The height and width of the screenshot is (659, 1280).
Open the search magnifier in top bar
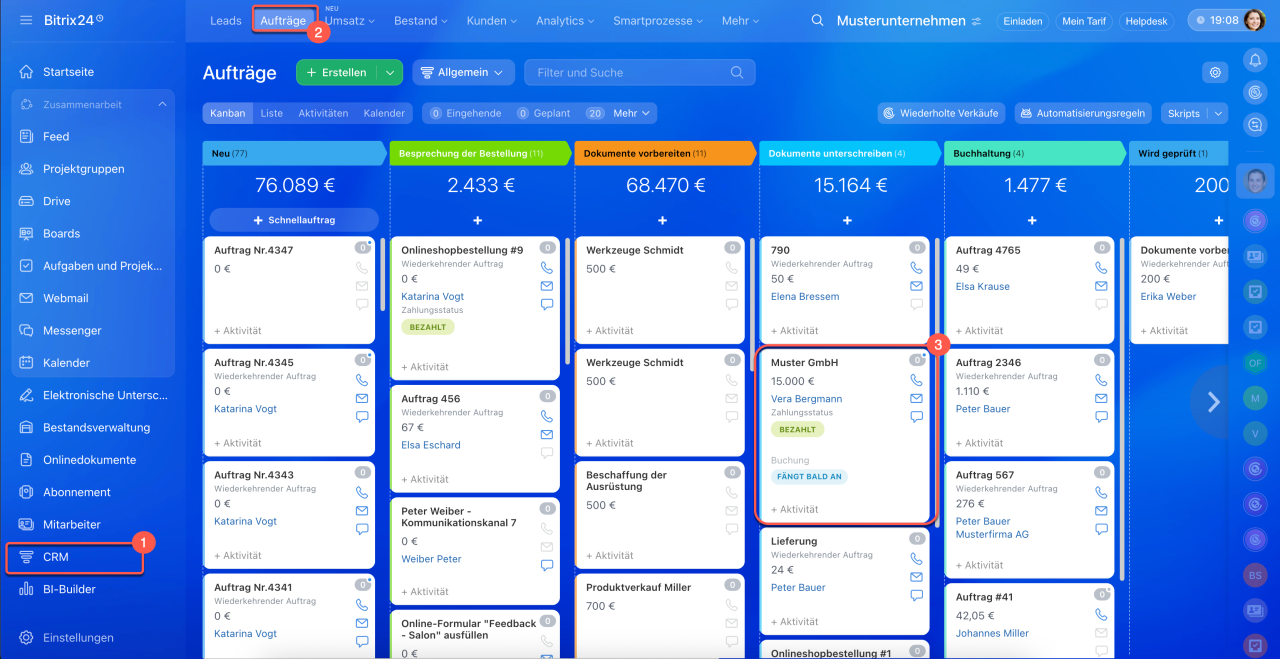point(818,20)
